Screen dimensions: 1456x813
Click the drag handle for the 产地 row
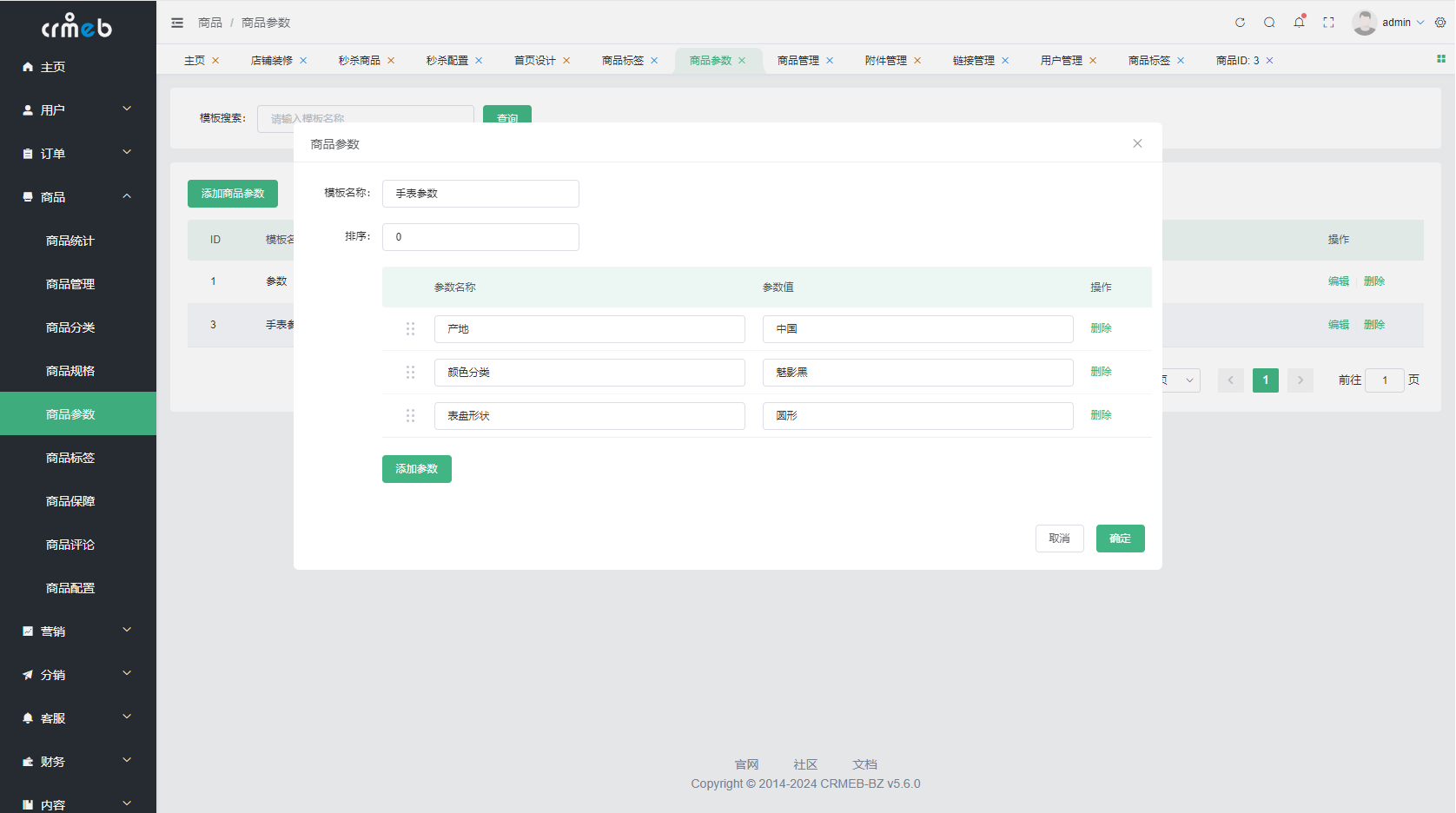pos(410,329)
